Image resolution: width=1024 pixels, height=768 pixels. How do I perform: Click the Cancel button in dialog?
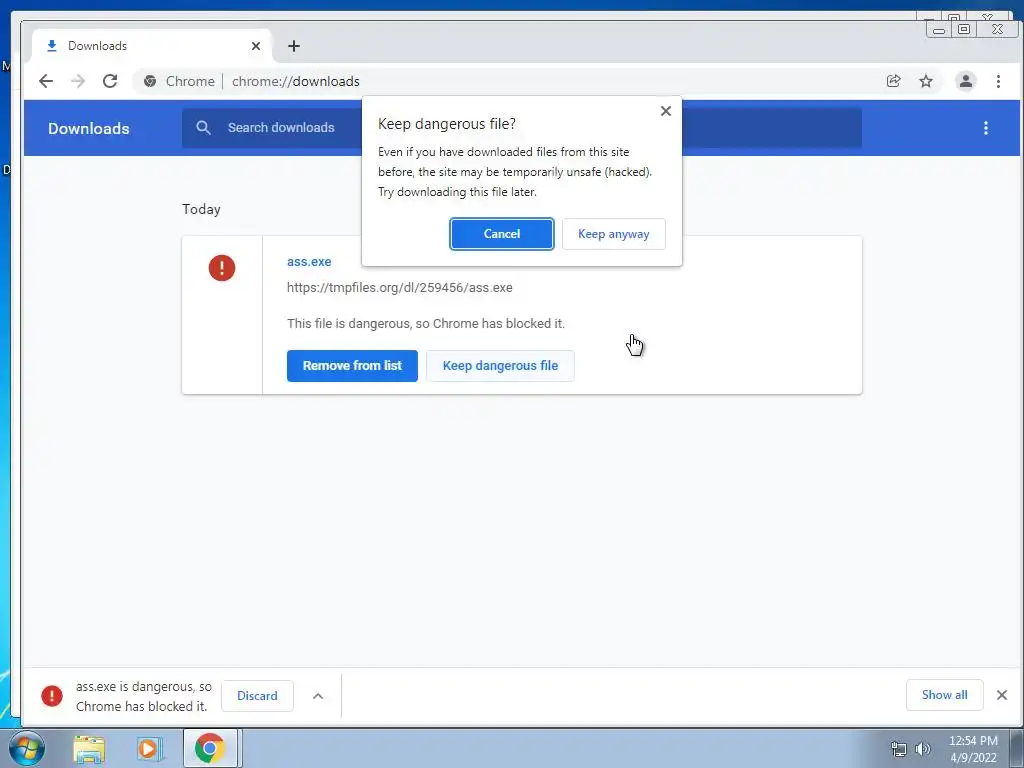click(502, 234)
